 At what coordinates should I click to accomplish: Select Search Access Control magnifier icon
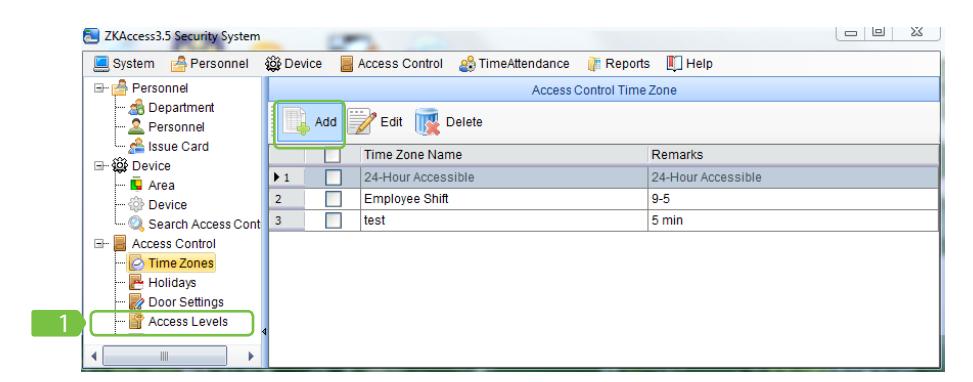coord(137,224)
